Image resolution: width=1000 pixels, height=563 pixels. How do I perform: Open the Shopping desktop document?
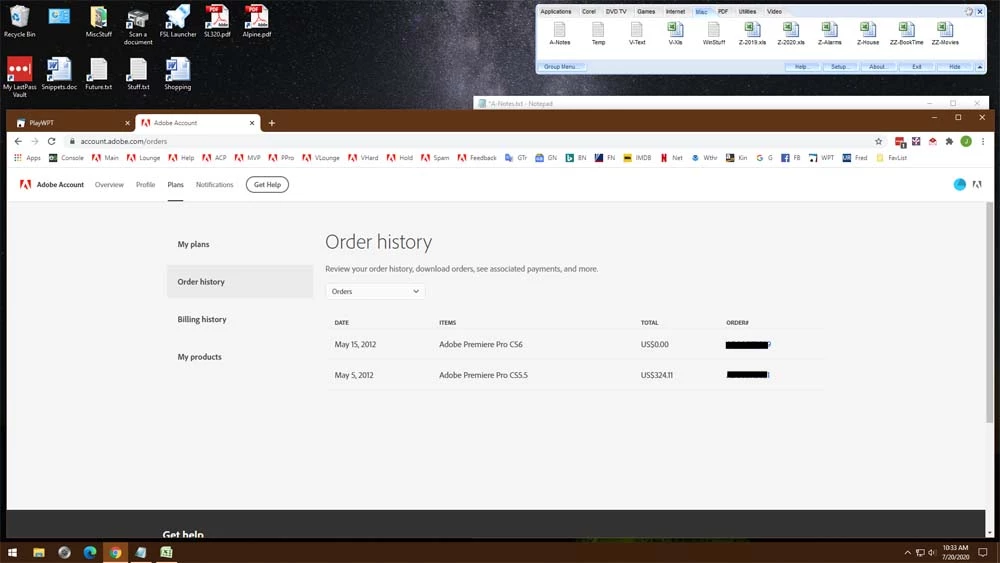[x=177, y=74]
